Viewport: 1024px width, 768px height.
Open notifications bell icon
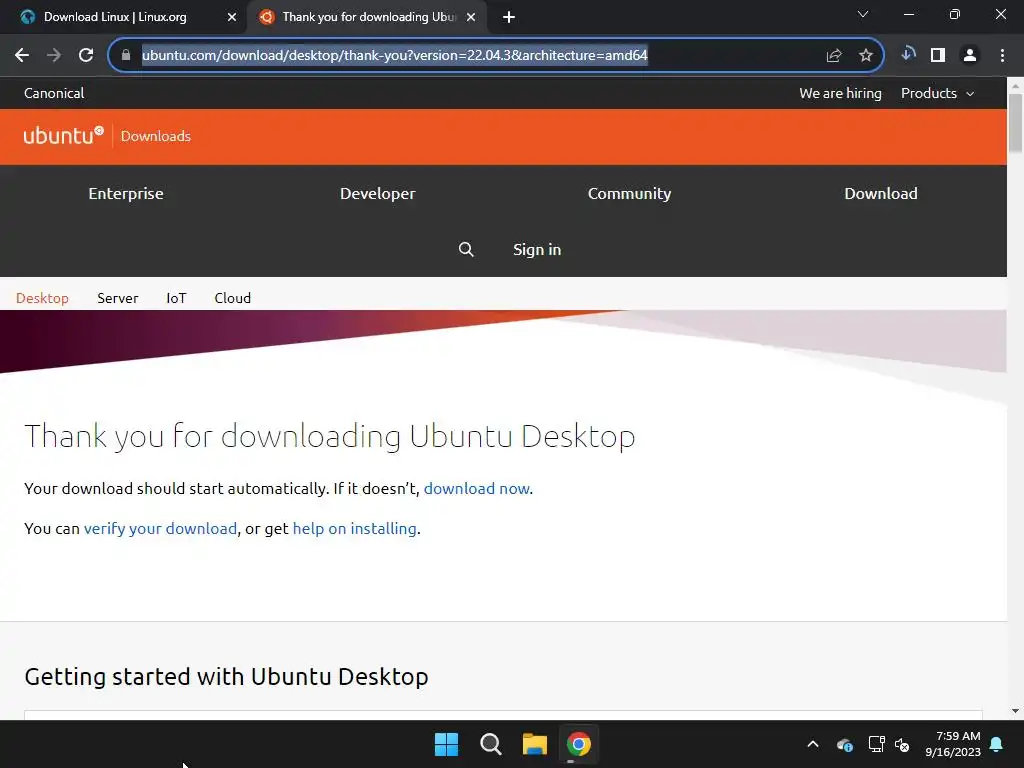coord(997,744)
